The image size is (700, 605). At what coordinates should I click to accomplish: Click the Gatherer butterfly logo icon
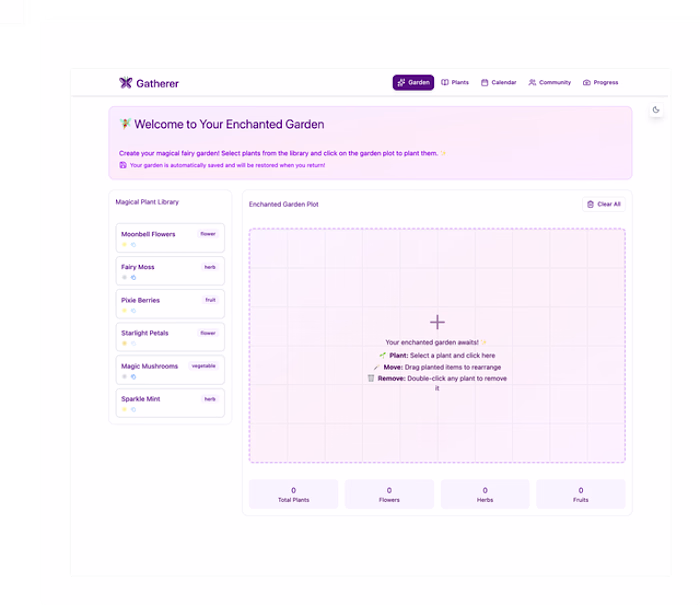tap(125, 83)
